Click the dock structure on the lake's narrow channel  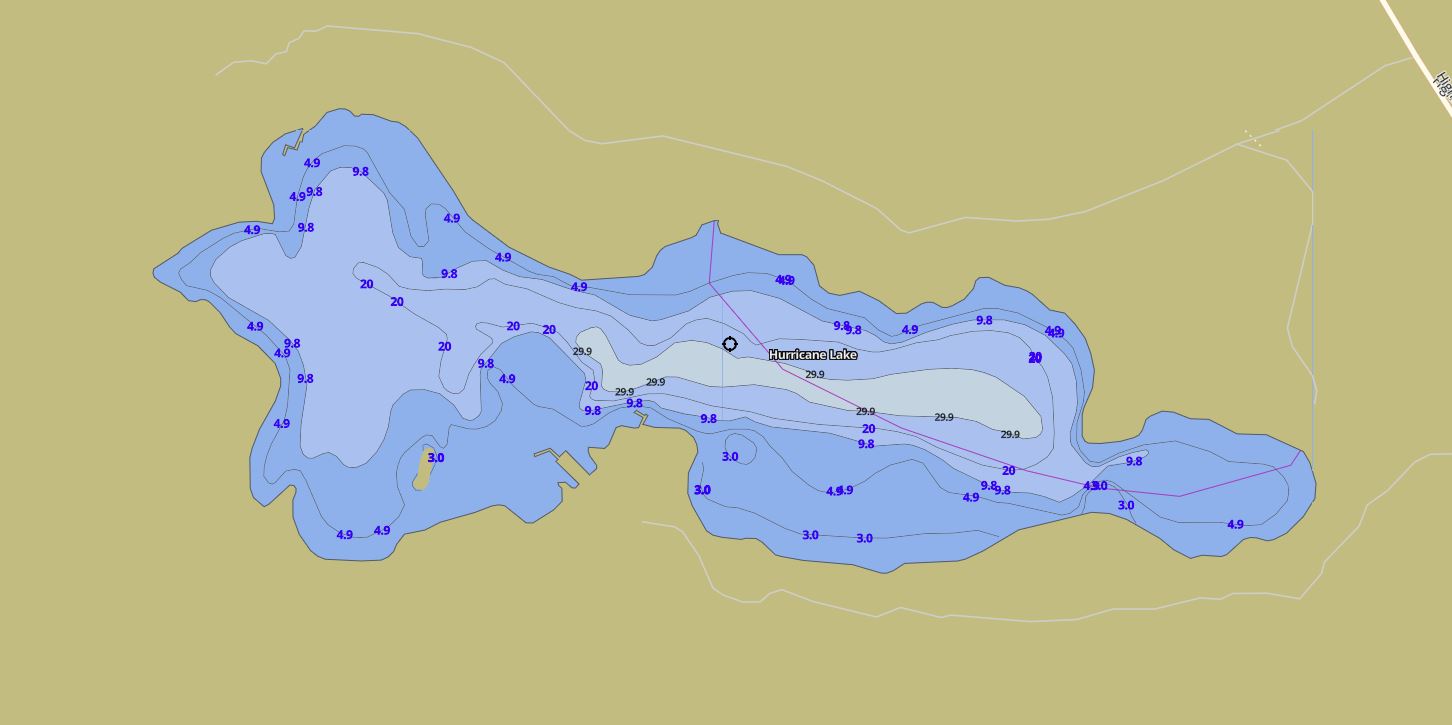(x=643, y=418)
